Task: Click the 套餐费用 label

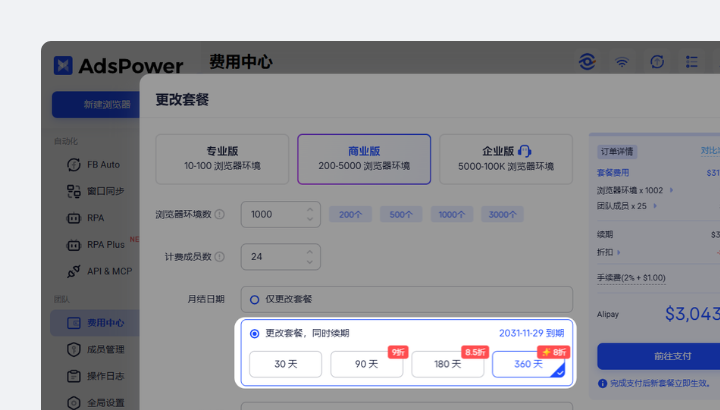Action: tap(613, 173)
